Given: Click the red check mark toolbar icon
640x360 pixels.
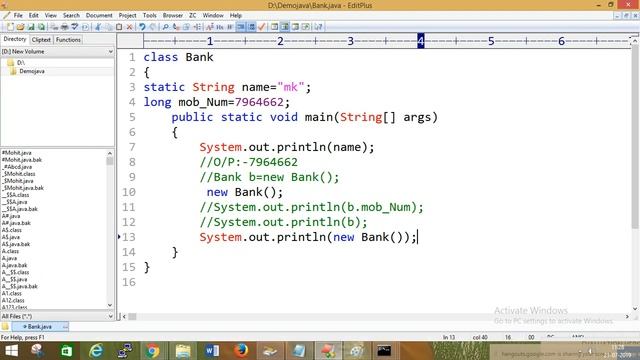Looking at the screenshot, I should coord(262,27).
